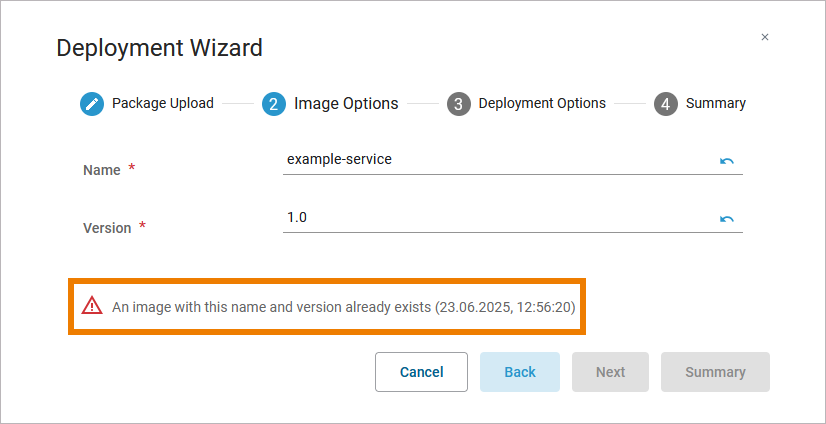The image size is (826, 424).
Task: Click the disabled Next button
Action: coord(610,372)
